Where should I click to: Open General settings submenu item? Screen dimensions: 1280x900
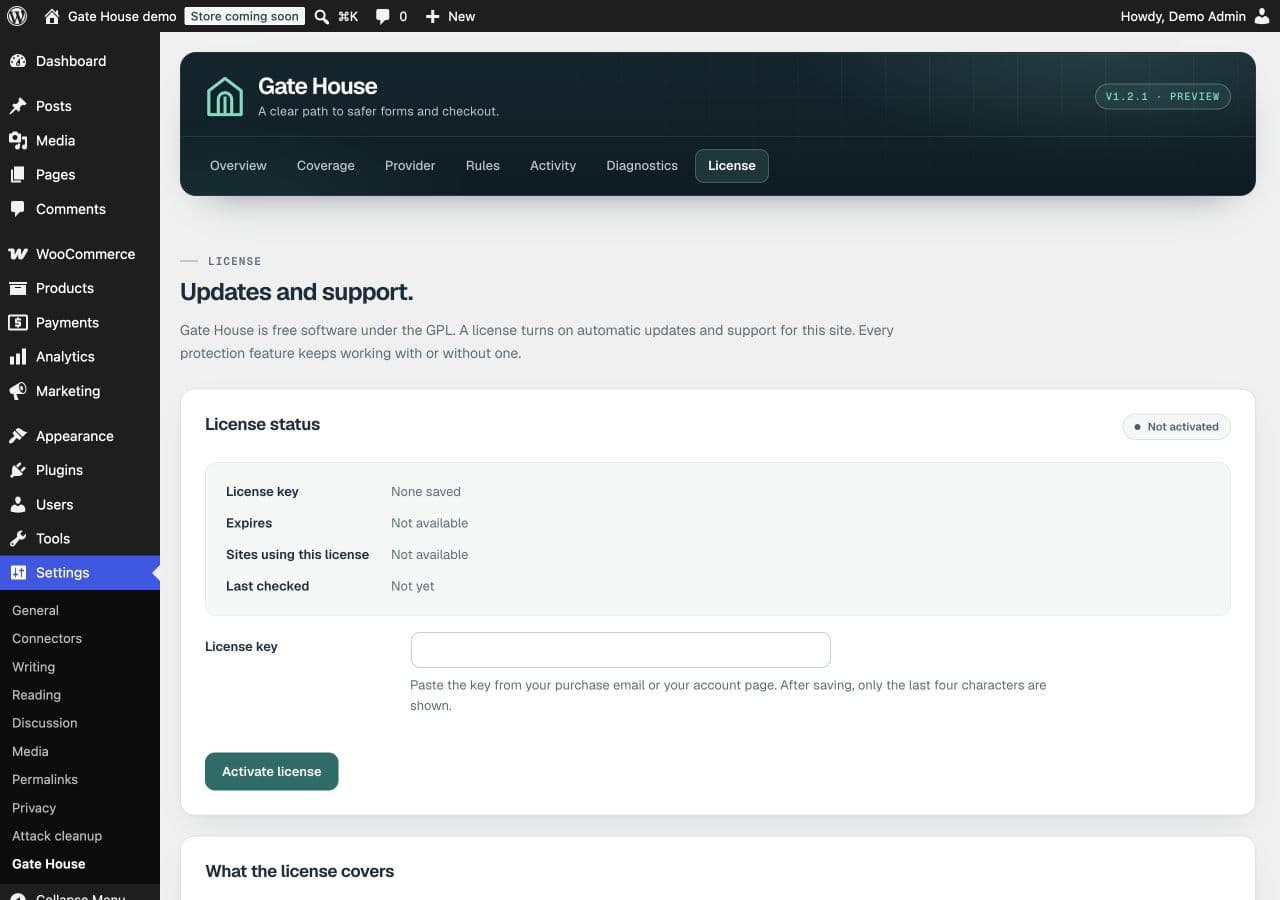[35, 610]
